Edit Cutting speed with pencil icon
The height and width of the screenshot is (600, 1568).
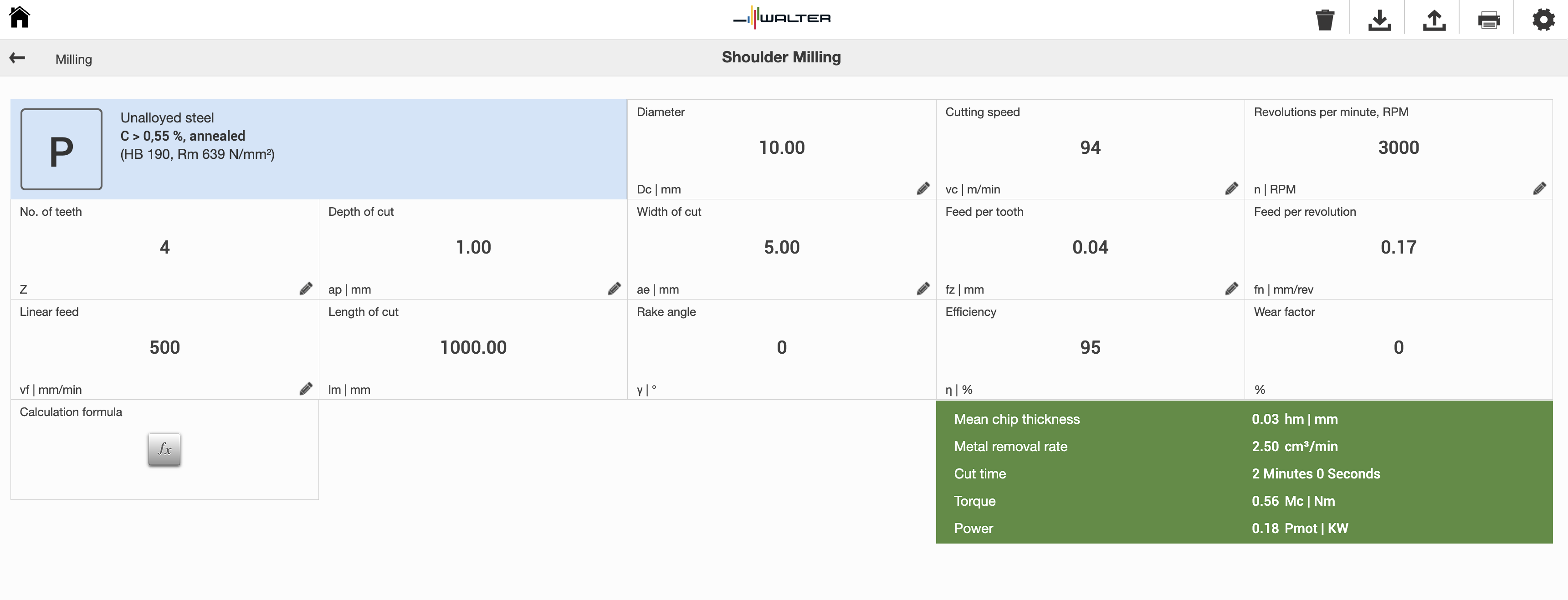pyautogui.click(x=1231, y=188)
